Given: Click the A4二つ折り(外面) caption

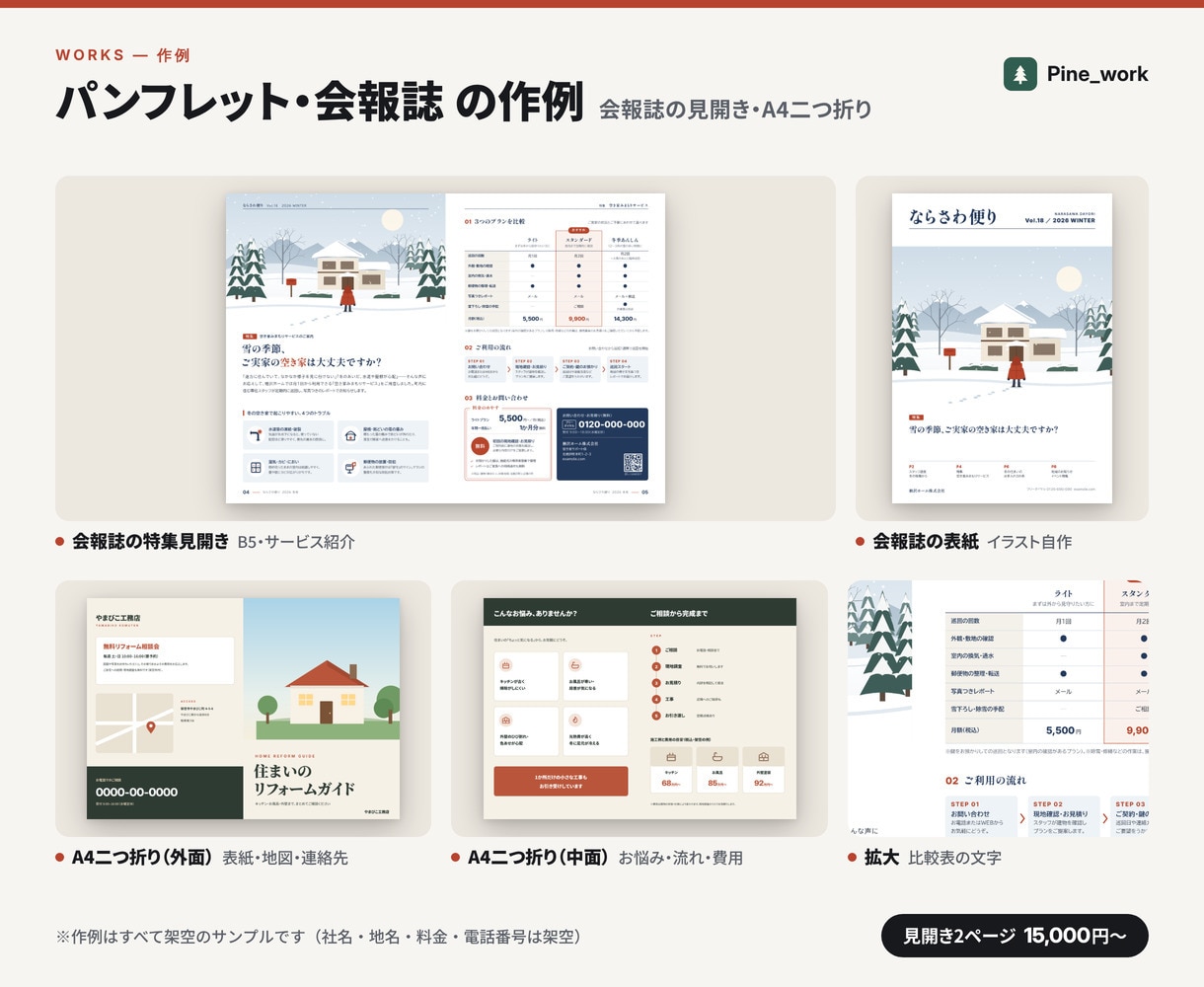Looking at the screenshot, I should tap(142, 857).
